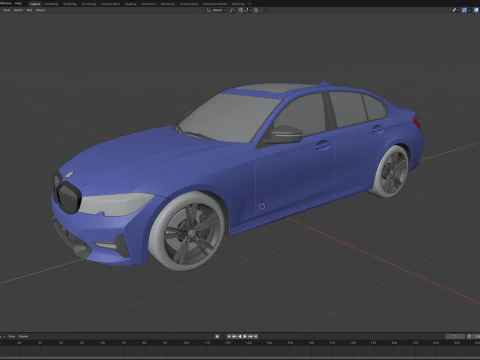This screenshot has height=360, width=480.
Task: Play the animation forward
Action: click(x=245, y=336)
